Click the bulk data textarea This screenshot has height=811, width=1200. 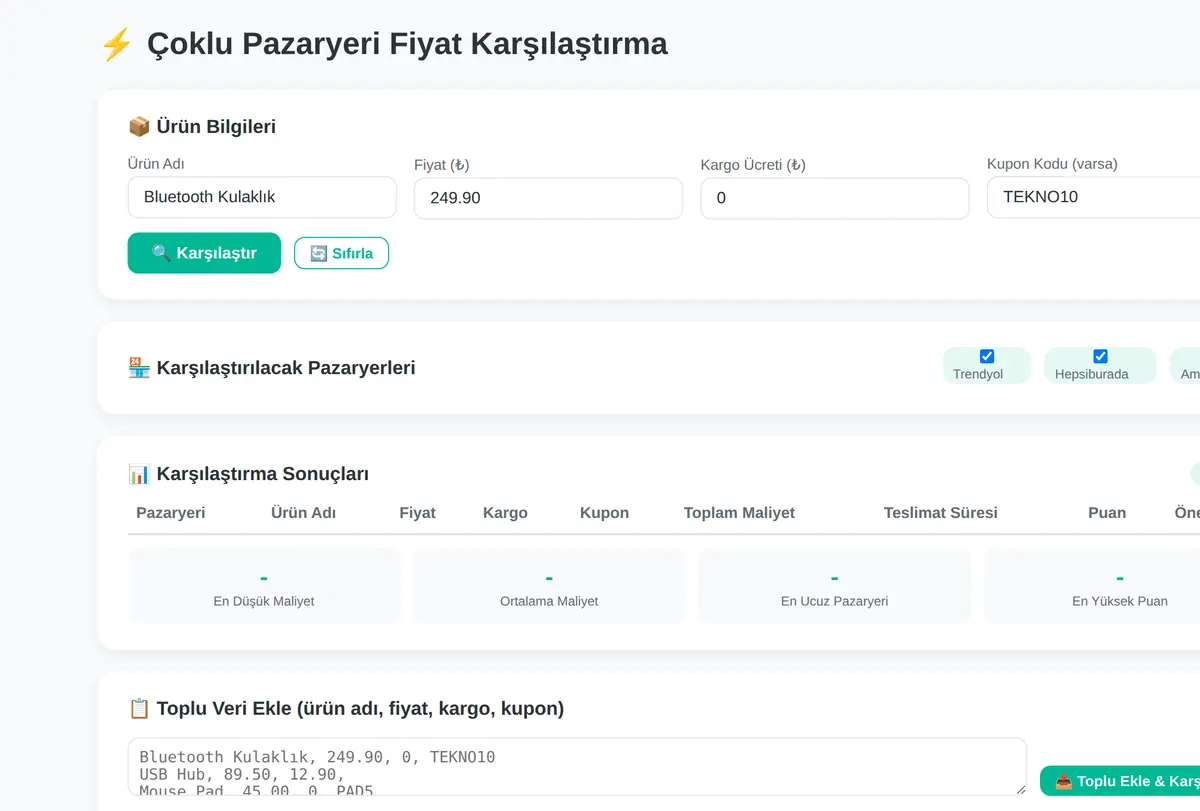pos(577,767)
